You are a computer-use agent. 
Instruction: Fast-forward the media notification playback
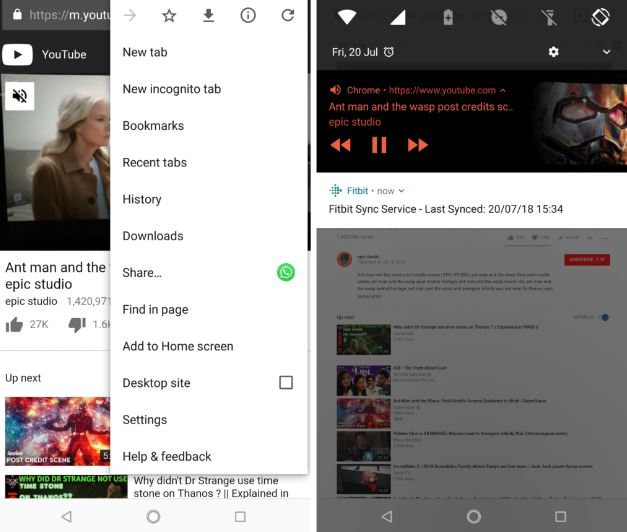pos(418,145)
